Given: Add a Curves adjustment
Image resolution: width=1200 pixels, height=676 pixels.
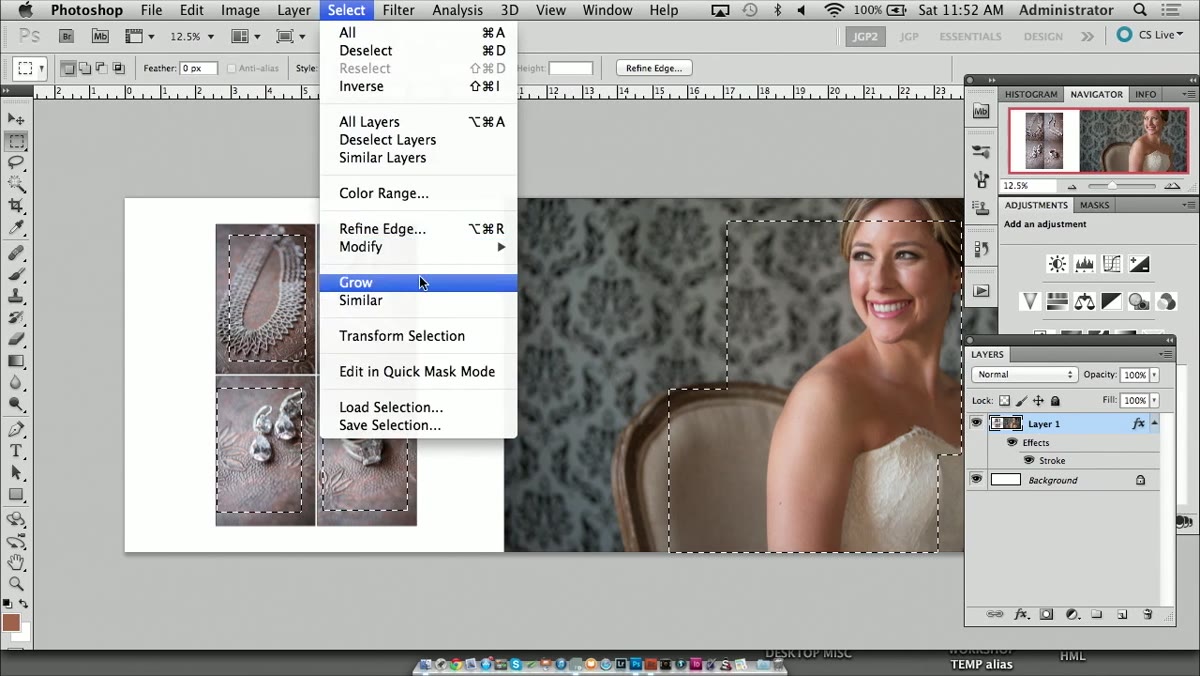Looking at the screenshot, I should coord(1111,265).
